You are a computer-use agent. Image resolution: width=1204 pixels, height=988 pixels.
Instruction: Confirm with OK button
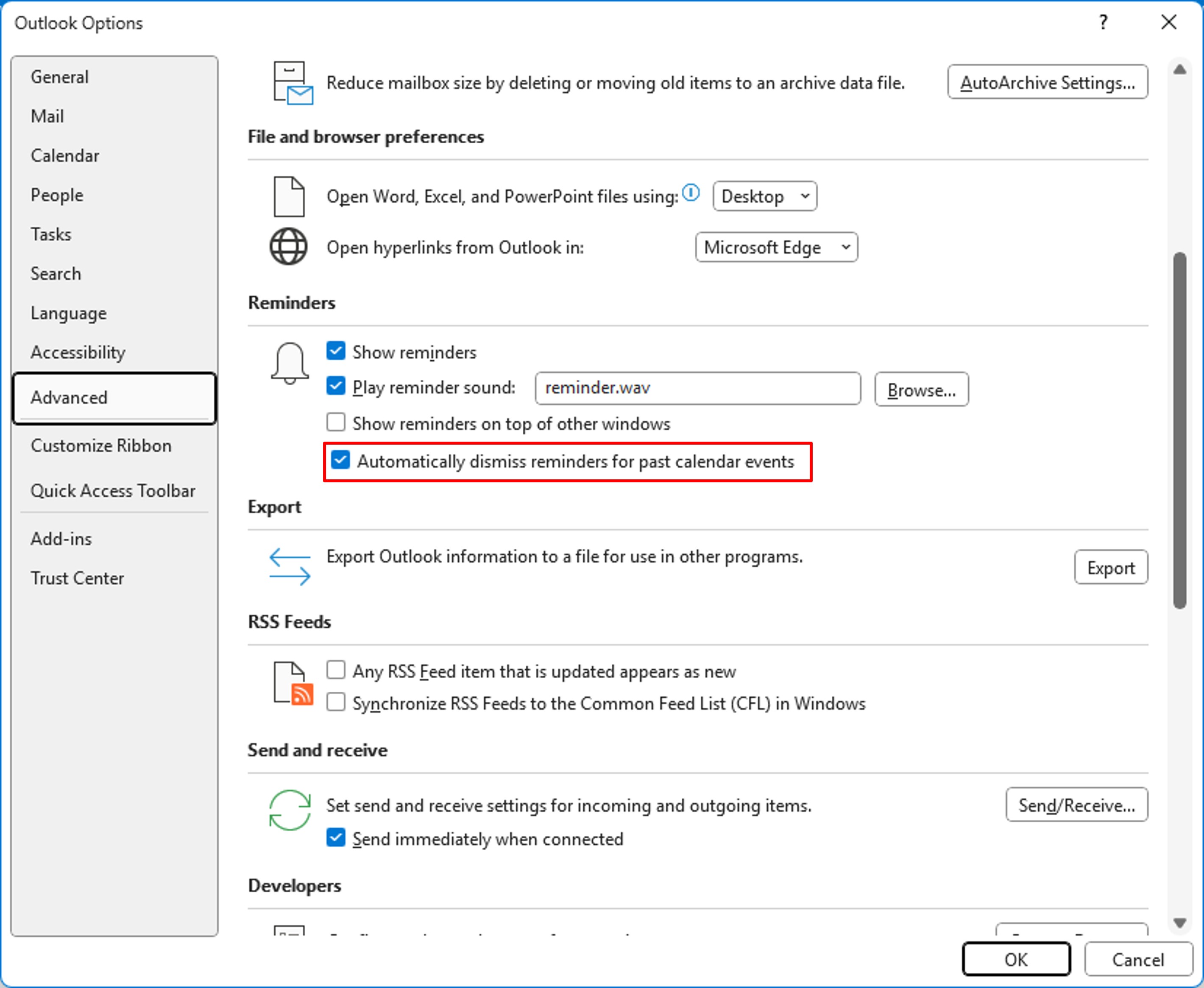click(x=1016, y=960)
